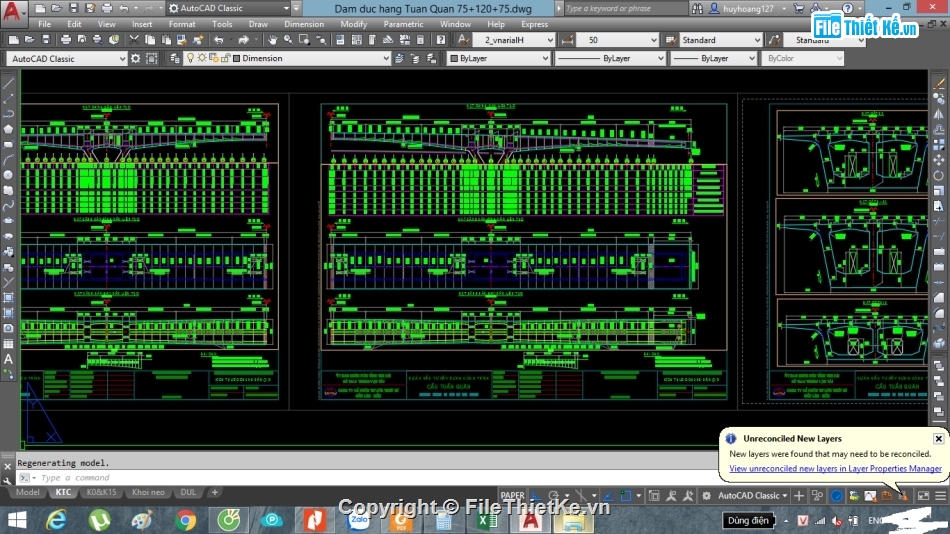Click the Plot printer icon in Quick Access toolbar
This screenshot has width=950, height=534.
tap(107, 8)
